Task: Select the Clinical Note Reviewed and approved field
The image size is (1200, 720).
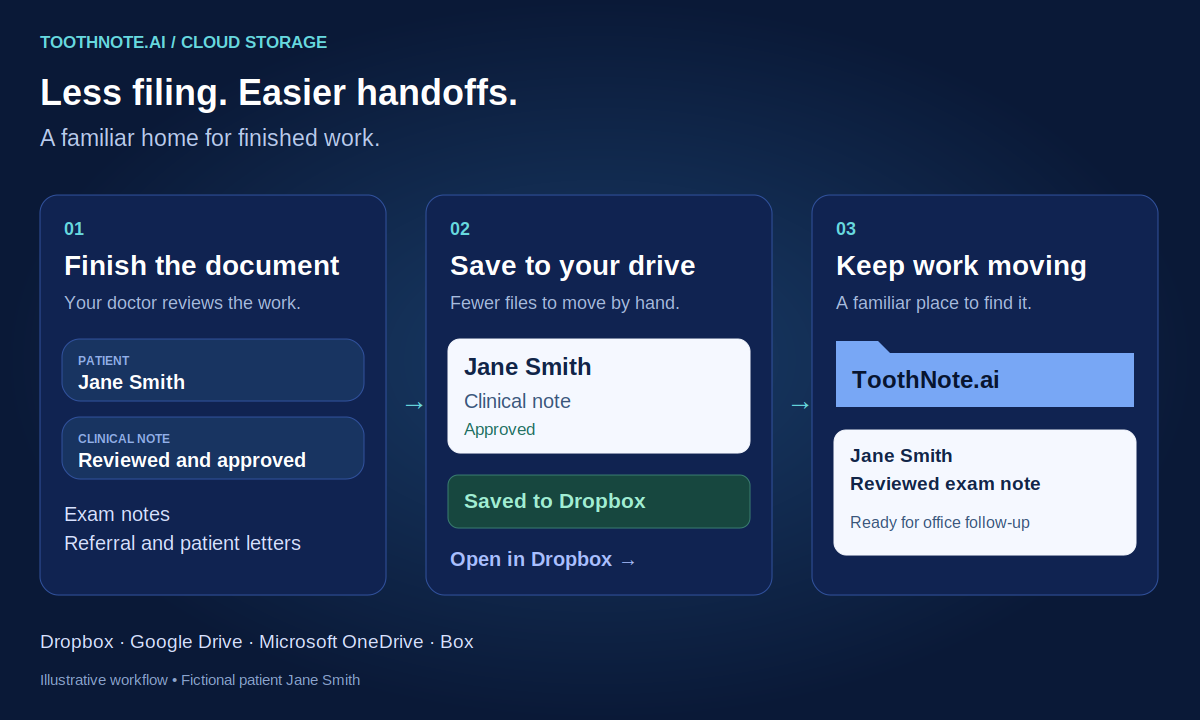Action: [x=213, y=448]
